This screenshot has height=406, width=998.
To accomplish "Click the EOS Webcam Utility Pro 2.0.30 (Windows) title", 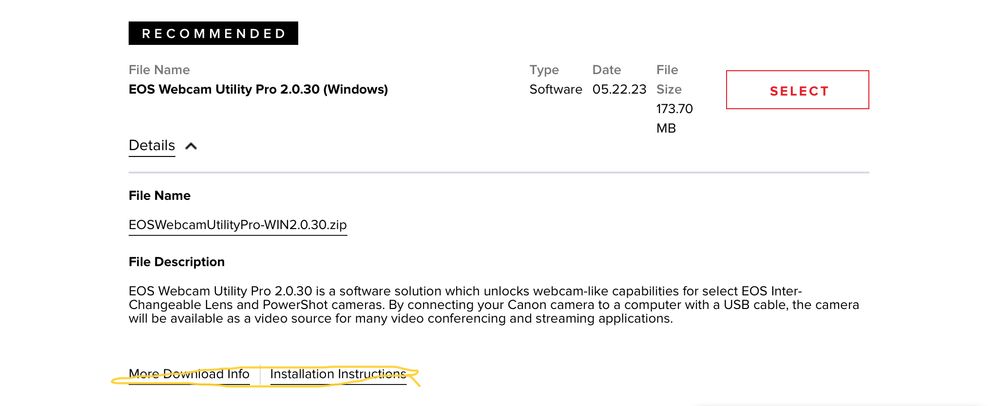I will coord(258,89).
